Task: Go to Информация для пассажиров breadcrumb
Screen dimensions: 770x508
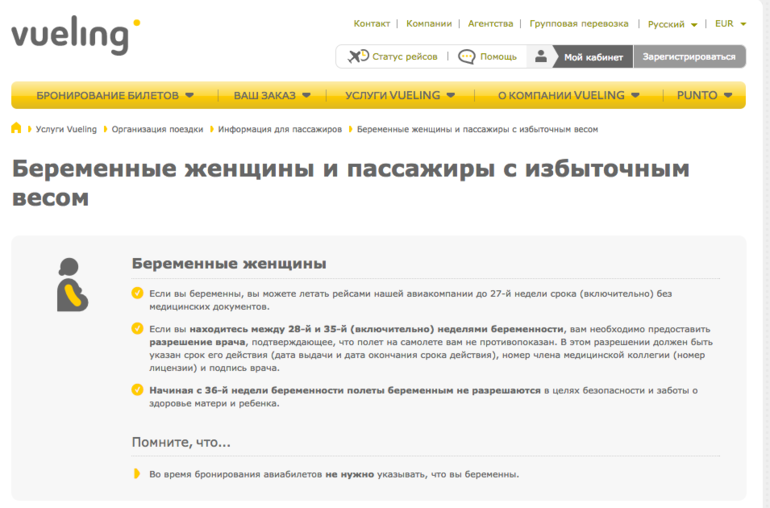Action: point(280,130)
